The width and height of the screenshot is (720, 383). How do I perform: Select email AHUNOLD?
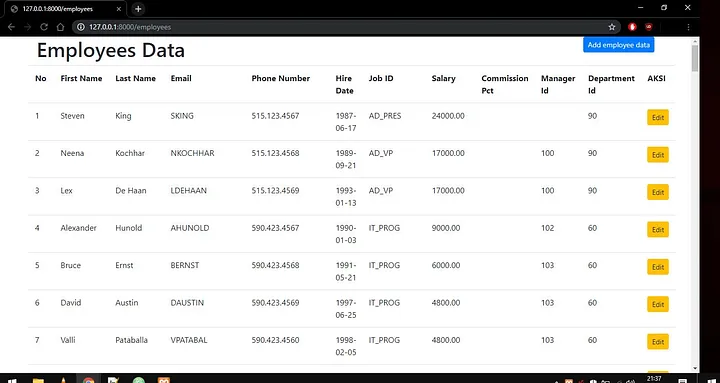tap(190, 228)
